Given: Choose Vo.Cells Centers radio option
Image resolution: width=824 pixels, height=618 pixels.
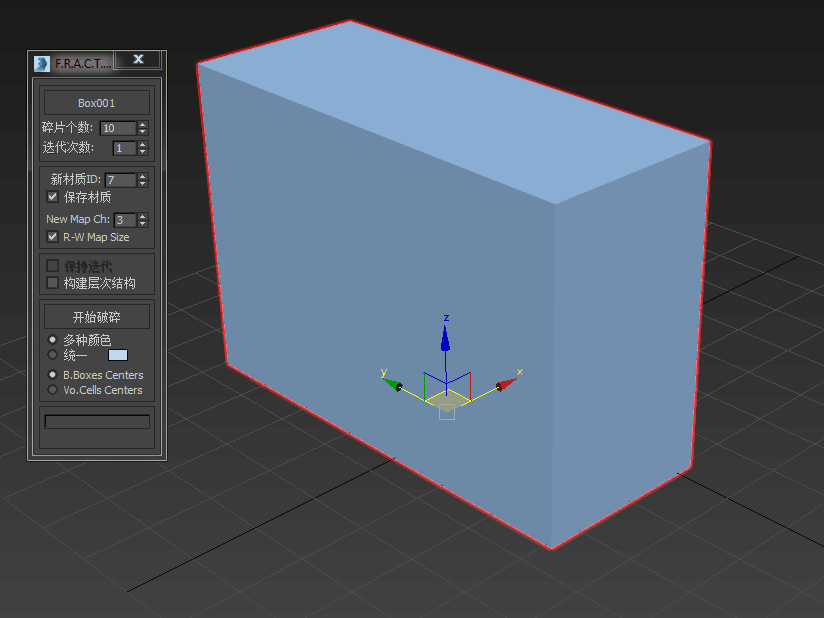Looking at the screenshot, I should 53,390.
